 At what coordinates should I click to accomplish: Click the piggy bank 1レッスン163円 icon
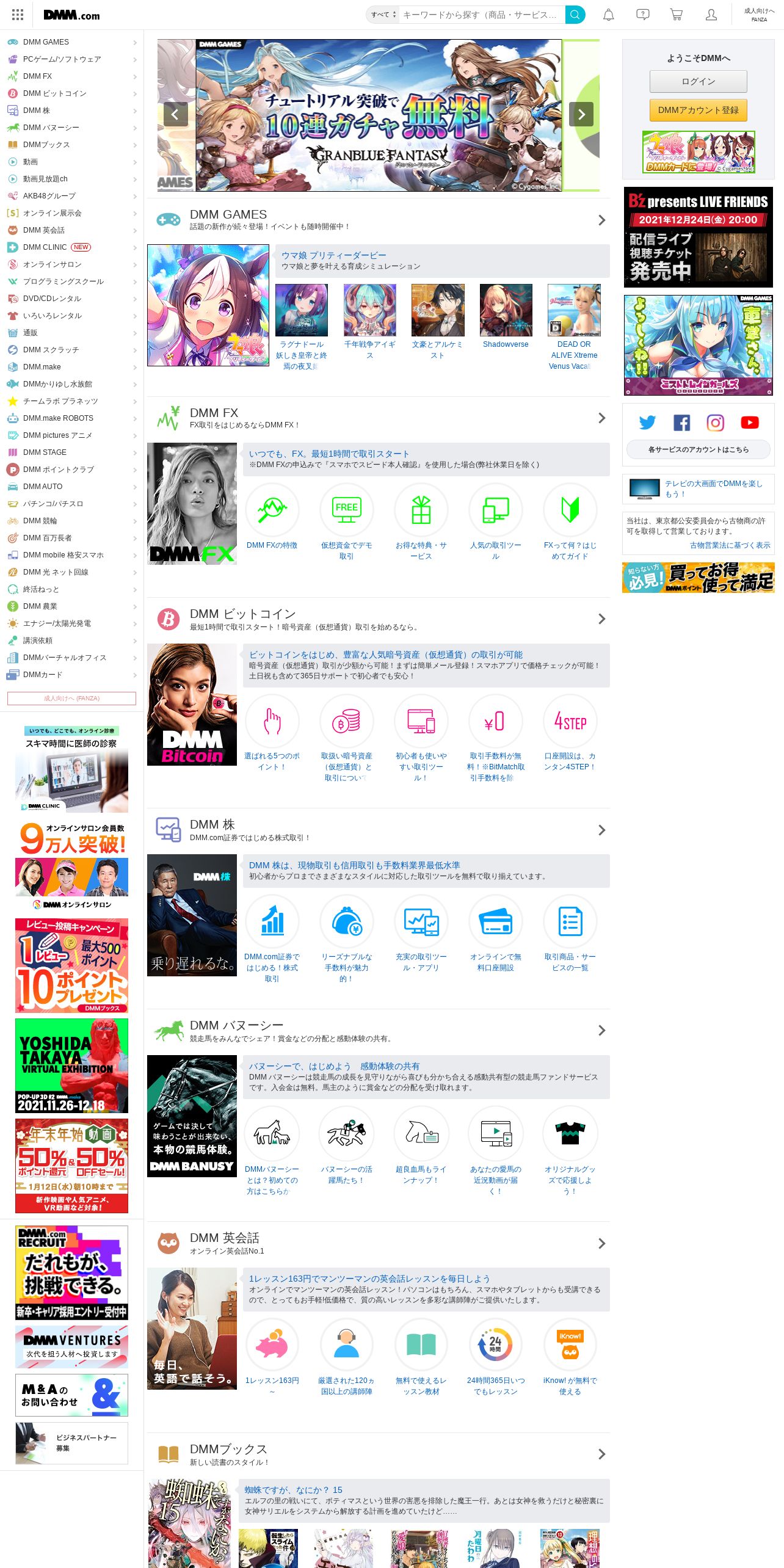click(x=272, y=1345)
